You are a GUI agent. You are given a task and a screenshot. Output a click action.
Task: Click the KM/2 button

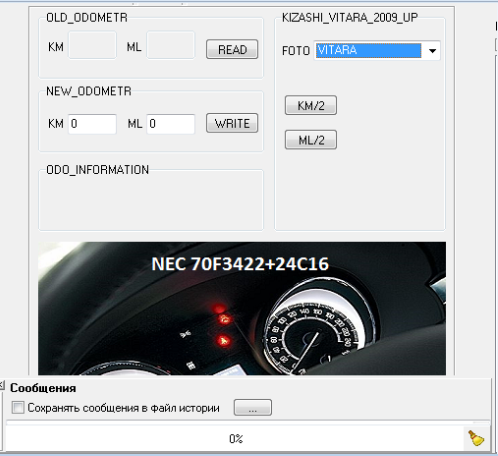point(311,105)
